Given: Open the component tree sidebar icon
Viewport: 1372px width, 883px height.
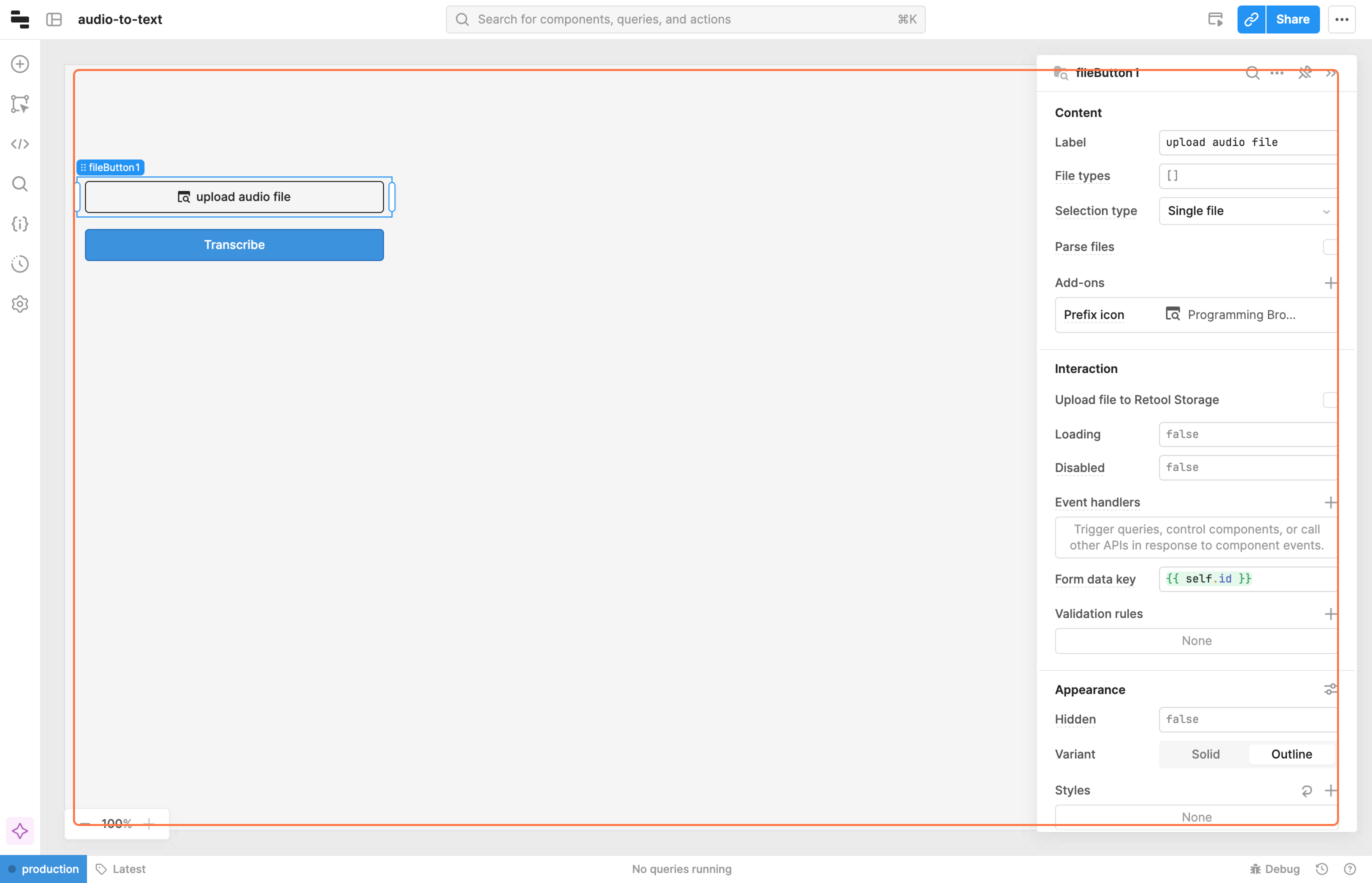Looking at the screenshot, I should (x=20, y=104).
